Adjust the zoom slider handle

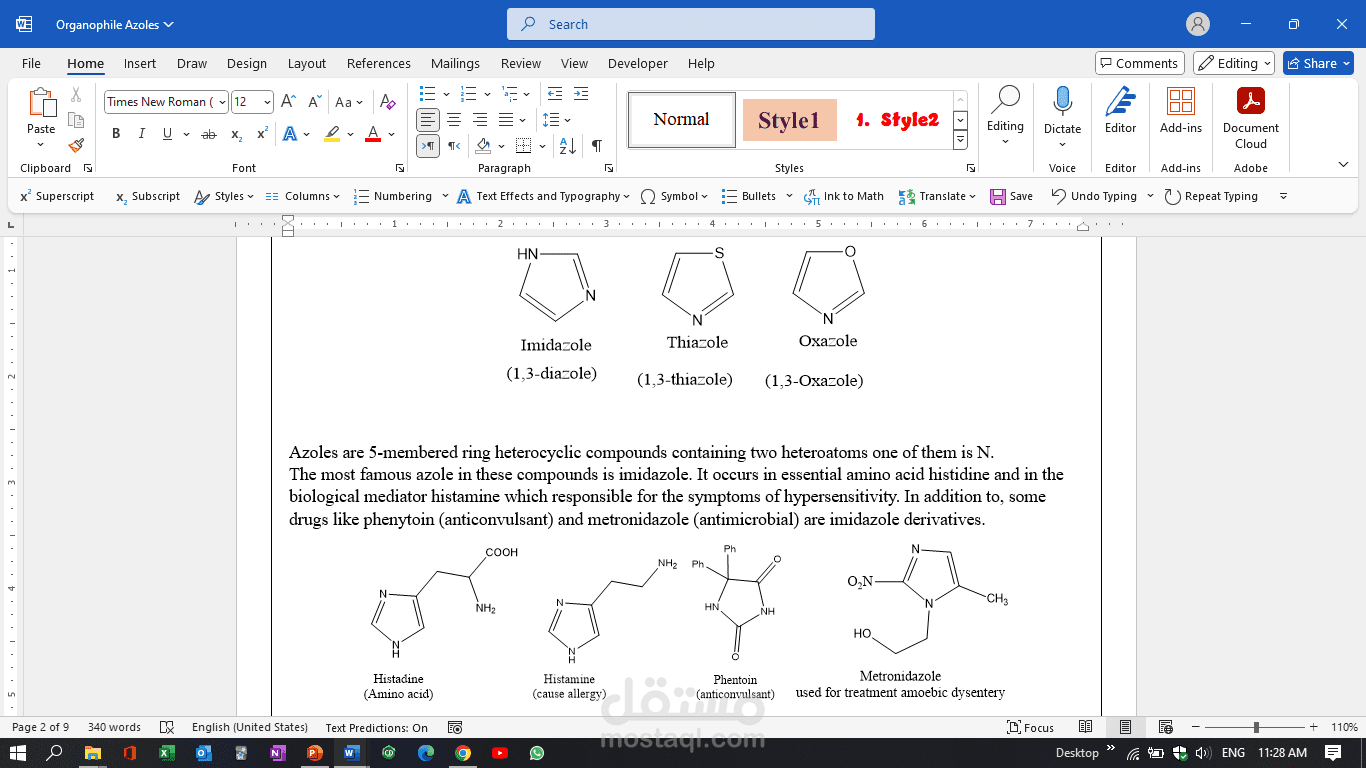click(1256, 727)
